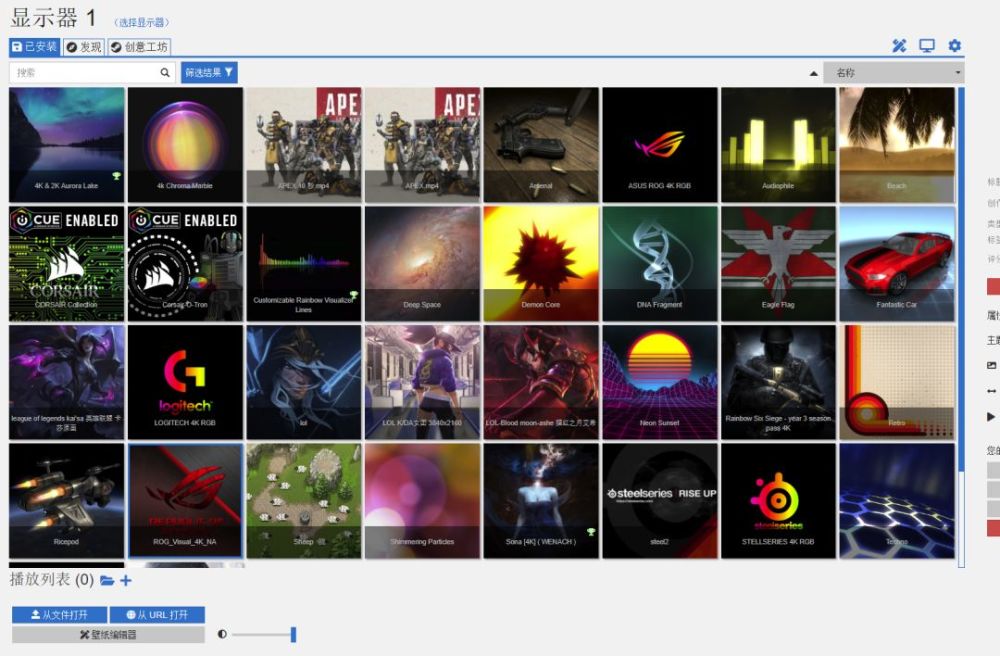Select ROG_Visual_4K_NA wallpaper

coord(186,500)
